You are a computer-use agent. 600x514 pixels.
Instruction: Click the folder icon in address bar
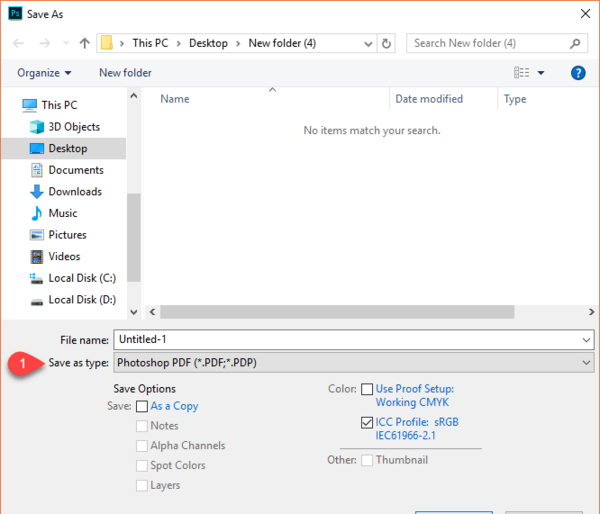coord(107,43)
